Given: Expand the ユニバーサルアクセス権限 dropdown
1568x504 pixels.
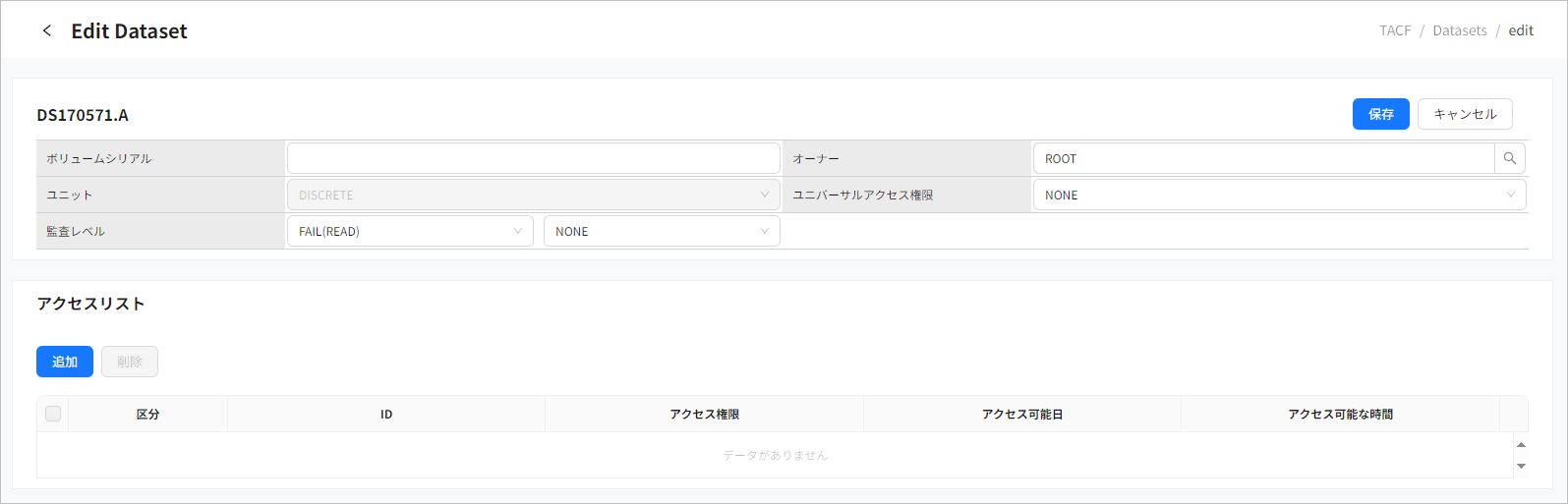Looking at the screenshot, I should tap(1279, 195).
